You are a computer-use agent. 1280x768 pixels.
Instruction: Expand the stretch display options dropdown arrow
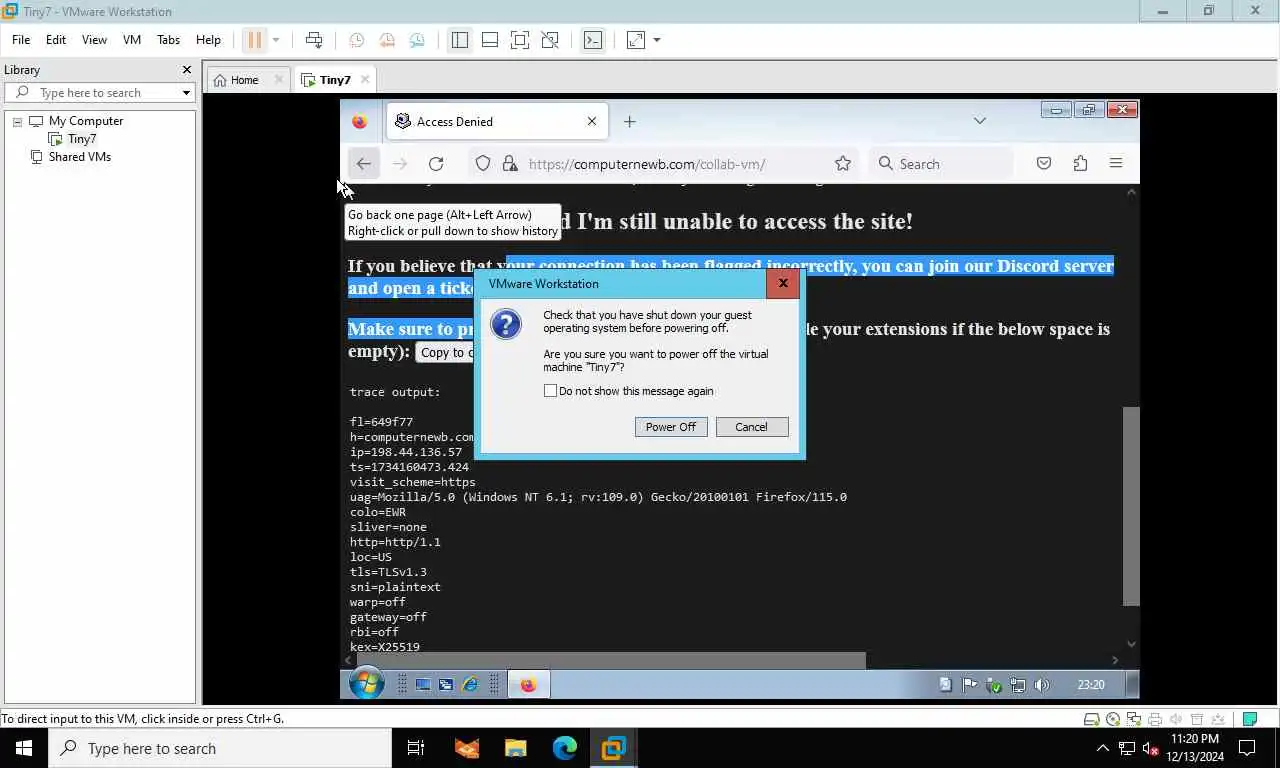(657, 40)
